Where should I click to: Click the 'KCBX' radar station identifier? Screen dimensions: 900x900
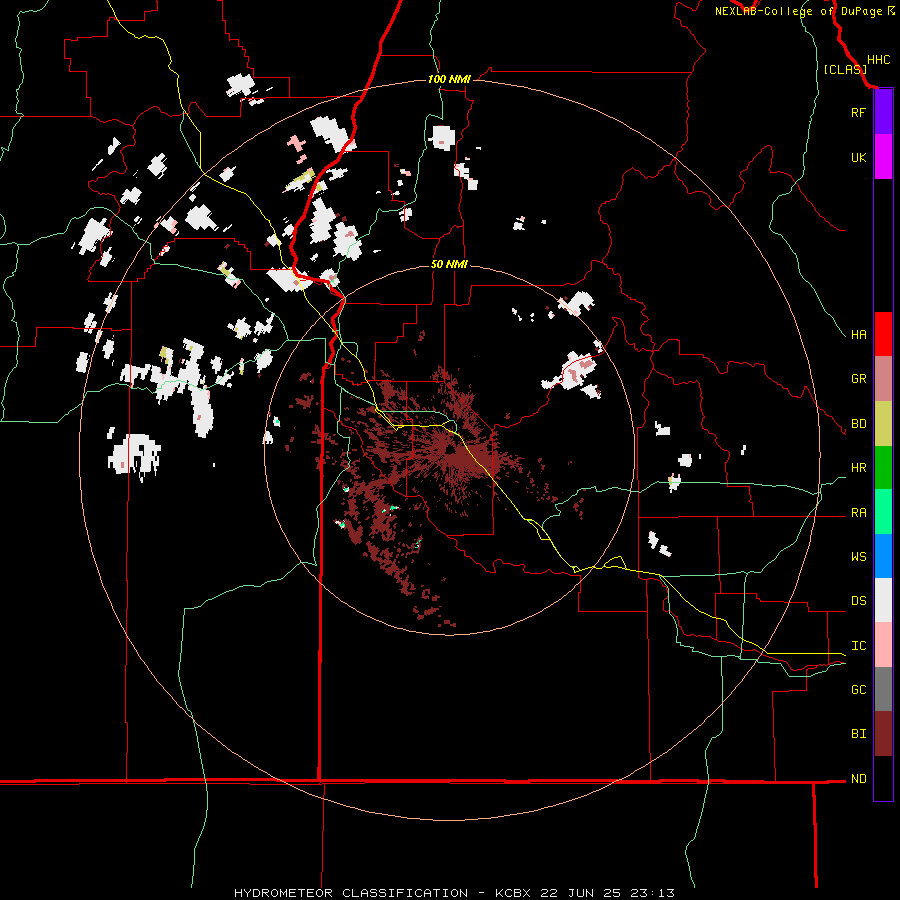(515, 893)
